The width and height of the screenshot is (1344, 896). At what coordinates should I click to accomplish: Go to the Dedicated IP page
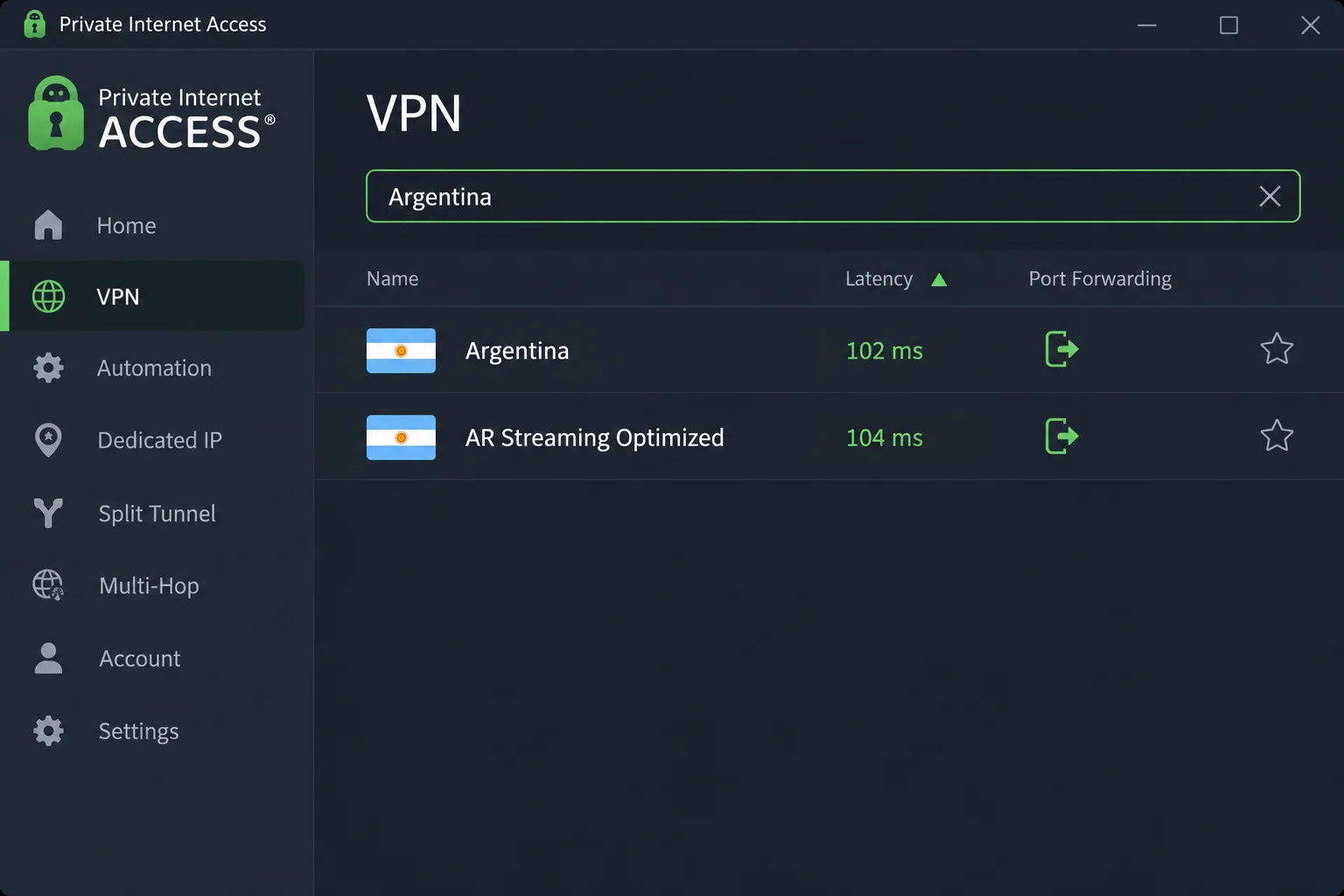[153, 439]
